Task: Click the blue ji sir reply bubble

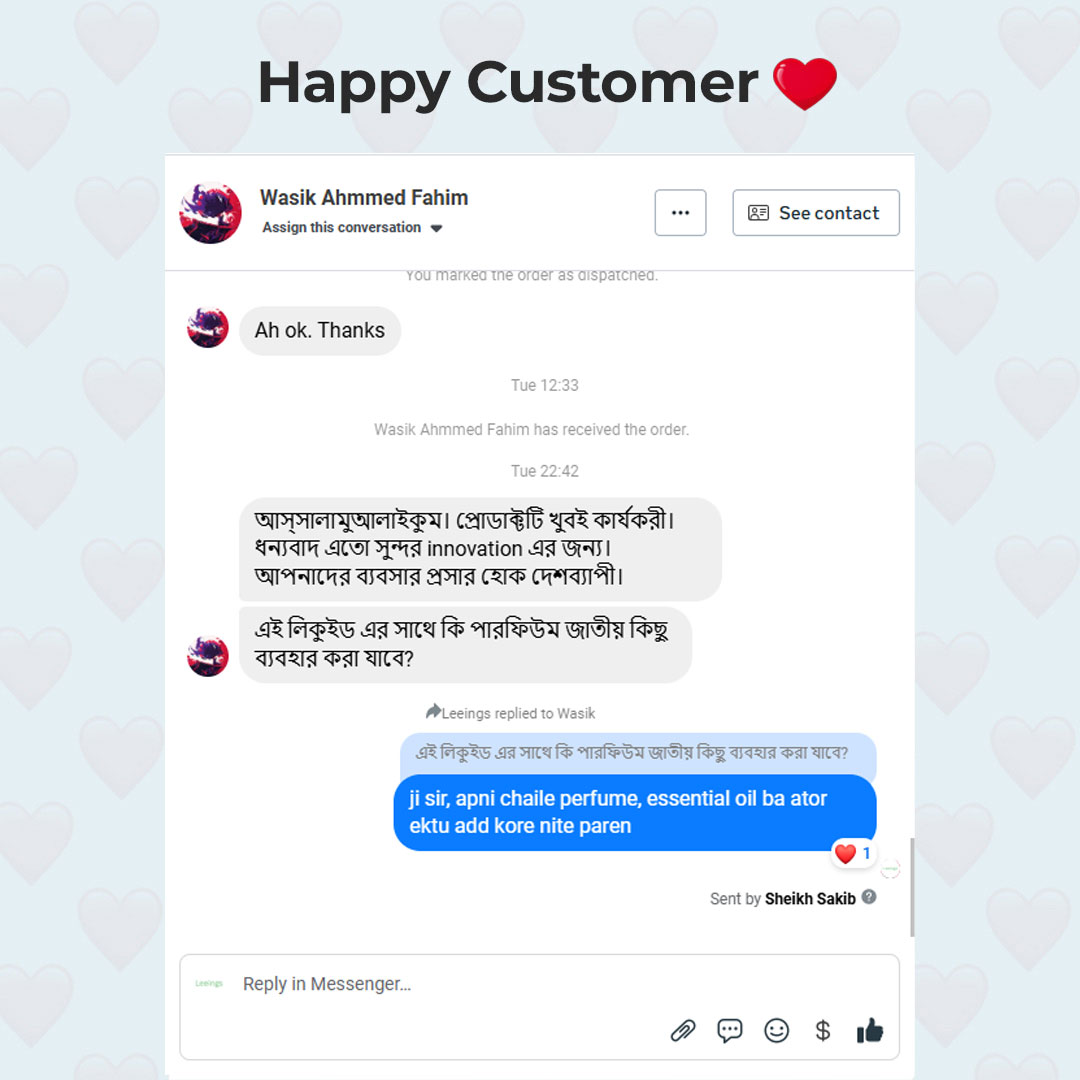Action: [634, 812]
